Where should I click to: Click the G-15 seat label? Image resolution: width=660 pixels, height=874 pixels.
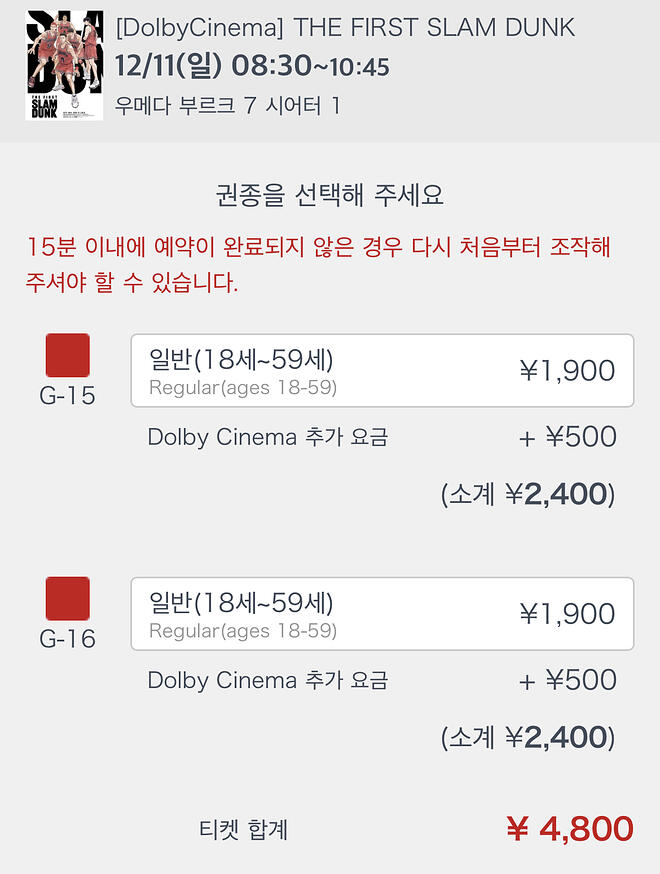click(68, 396)
